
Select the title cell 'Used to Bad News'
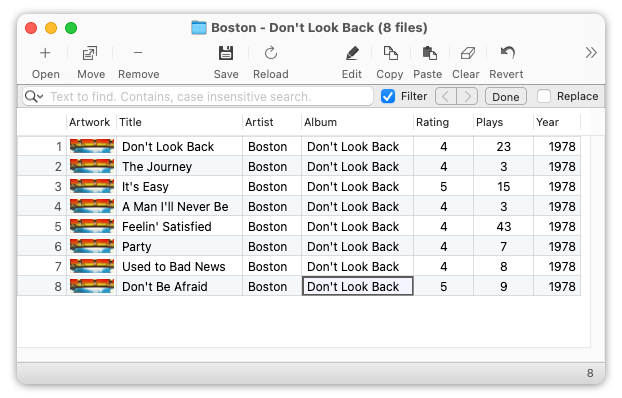(x=180, y=267)
